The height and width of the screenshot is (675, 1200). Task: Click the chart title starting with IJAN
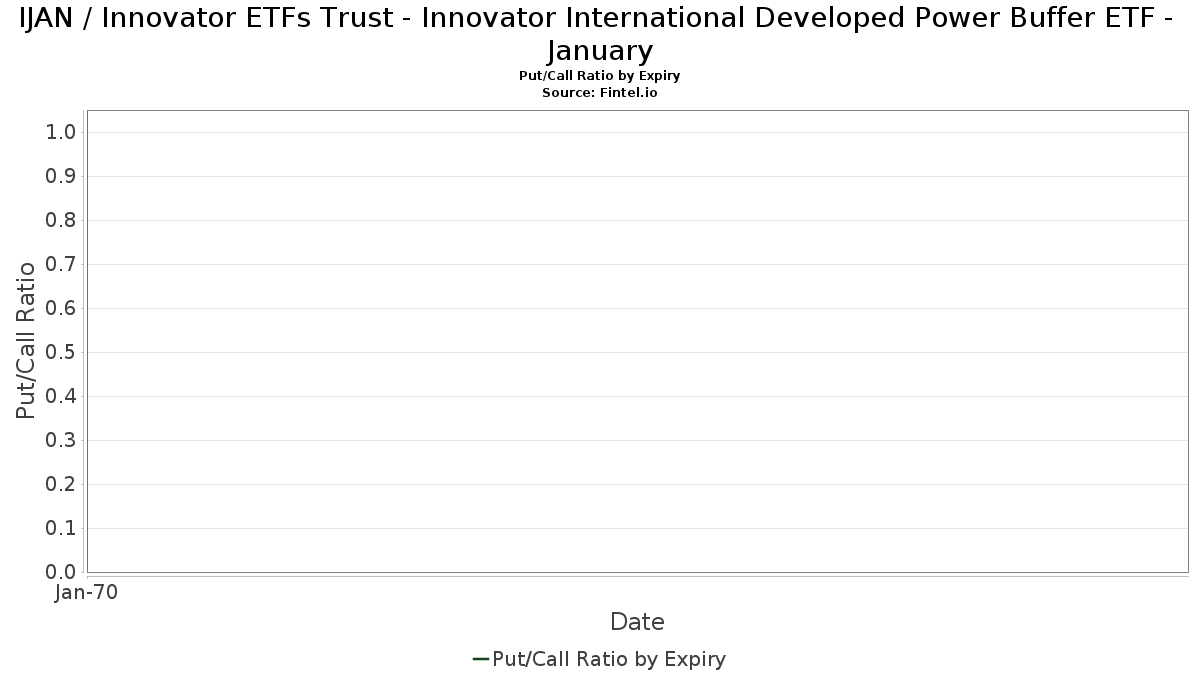(x=600, y=33)
